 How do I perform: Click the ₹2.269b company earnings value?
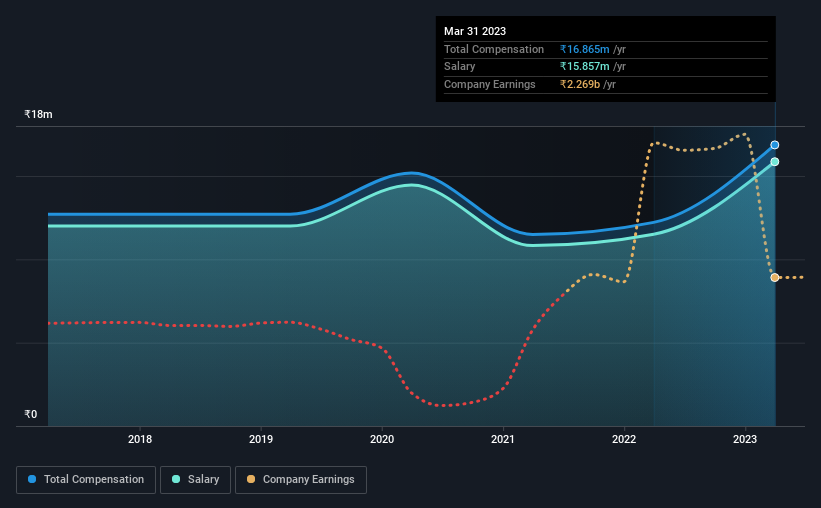pyautogui.click(x=580, y=84)
